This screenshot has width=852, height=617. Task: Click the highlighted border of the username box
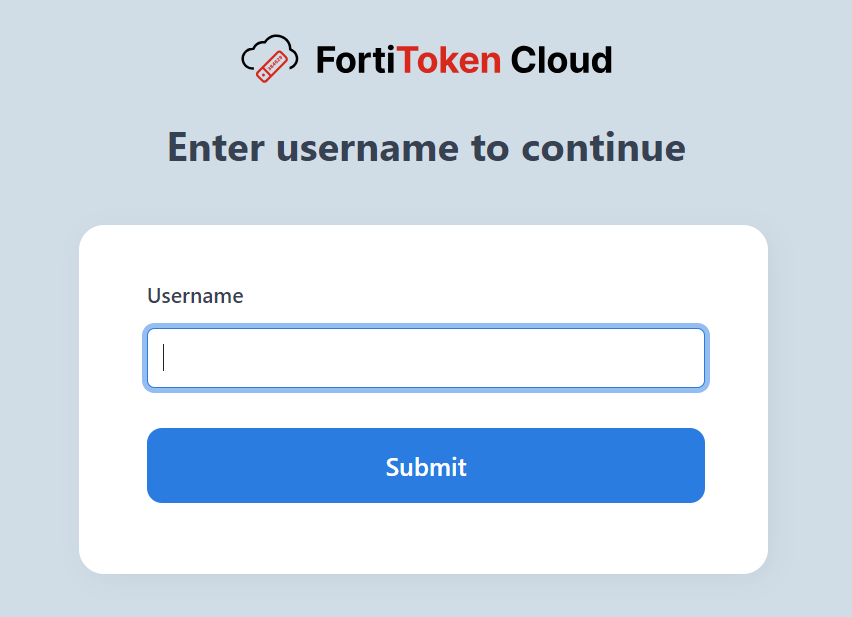[426, 331]
